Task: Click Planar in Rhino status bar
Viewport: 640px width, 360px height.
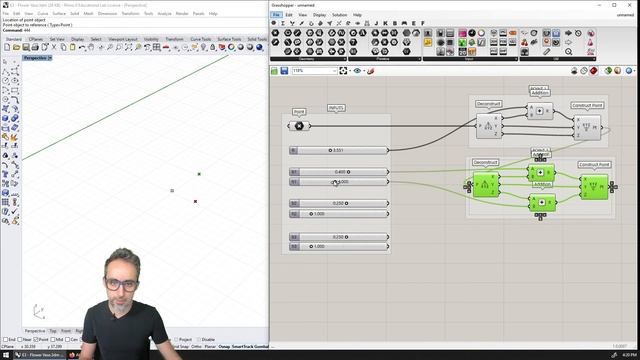Action: [210, 347]
